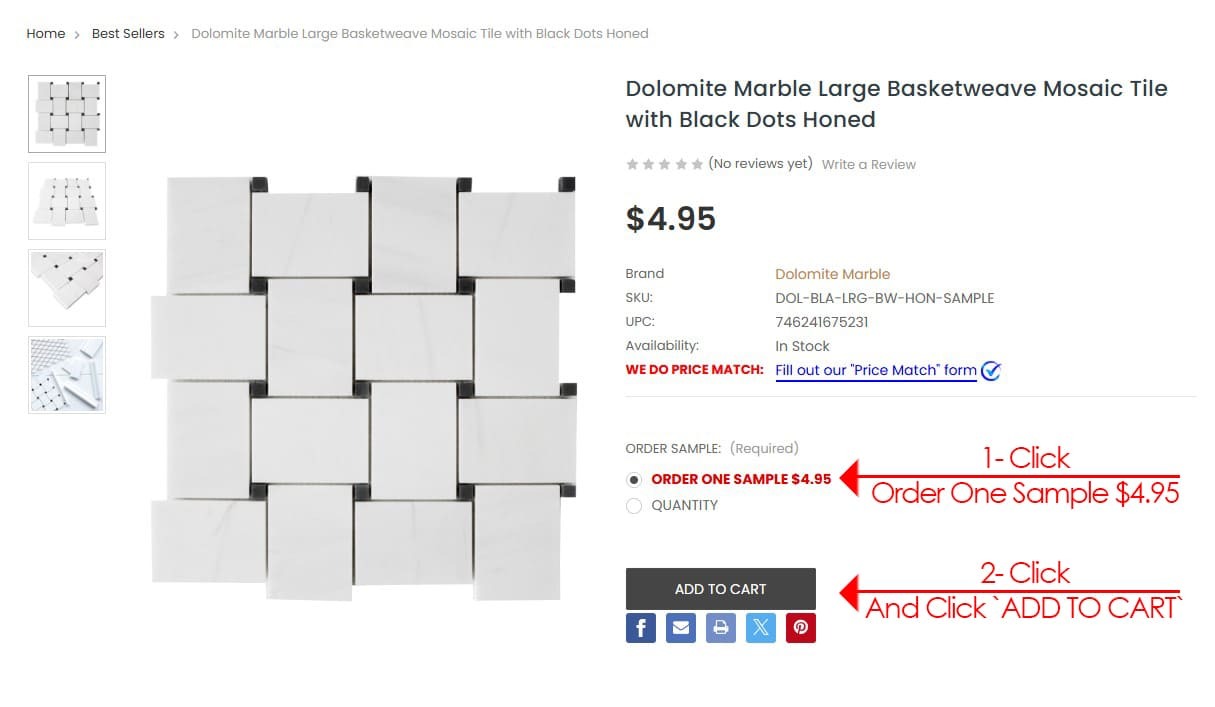Click ADD TO CART

click(x=720, y=589)
